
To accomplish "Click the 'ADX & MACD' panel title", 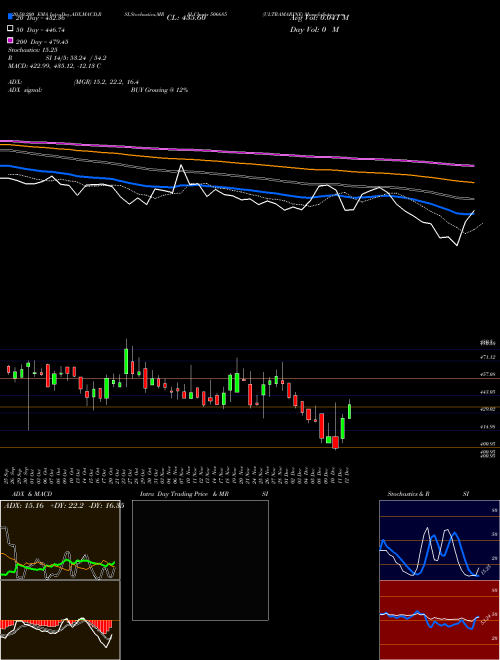I will [x=32, y=494].
